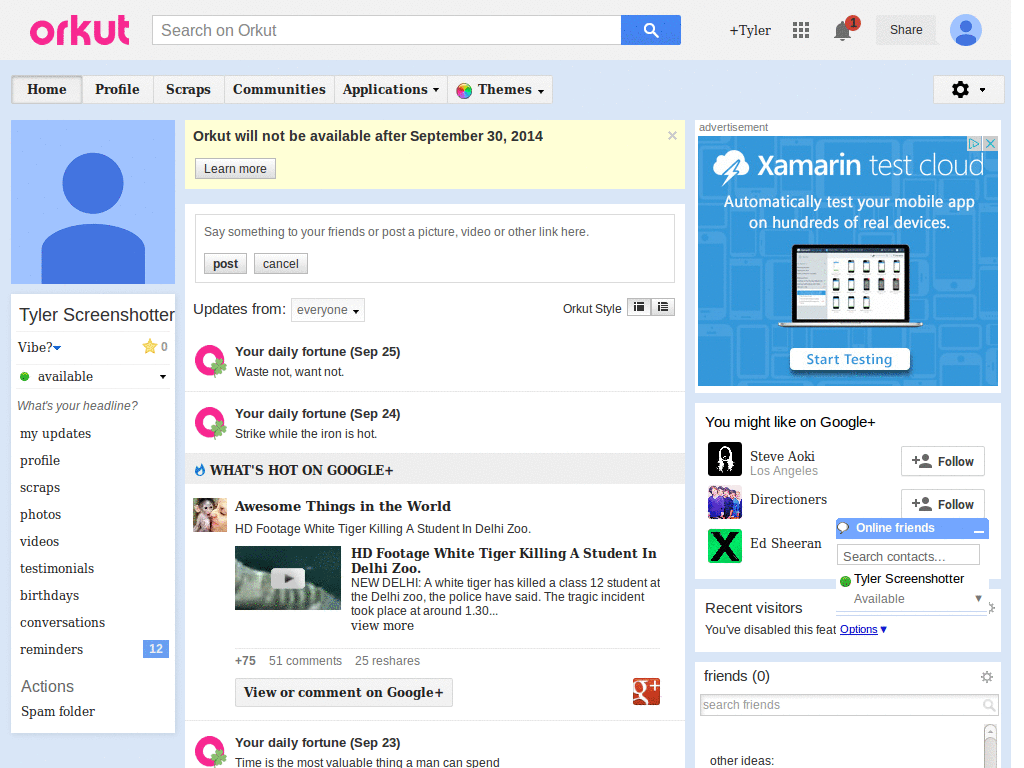The width and height of the screenshot is (1024, 768).
Task: Click the blue search magnifier button
Action: click(x=650, y=30)
